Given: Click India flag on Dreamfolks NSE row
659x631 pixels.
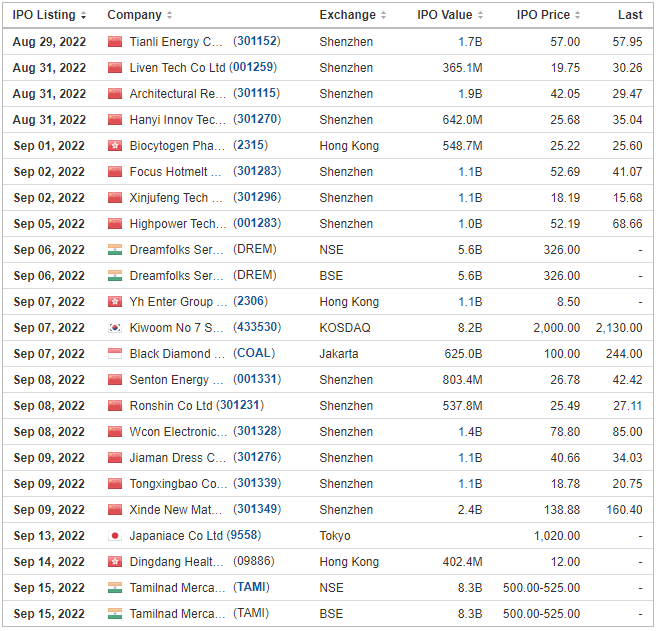Looking at the screenshot, I should point(115,250).
